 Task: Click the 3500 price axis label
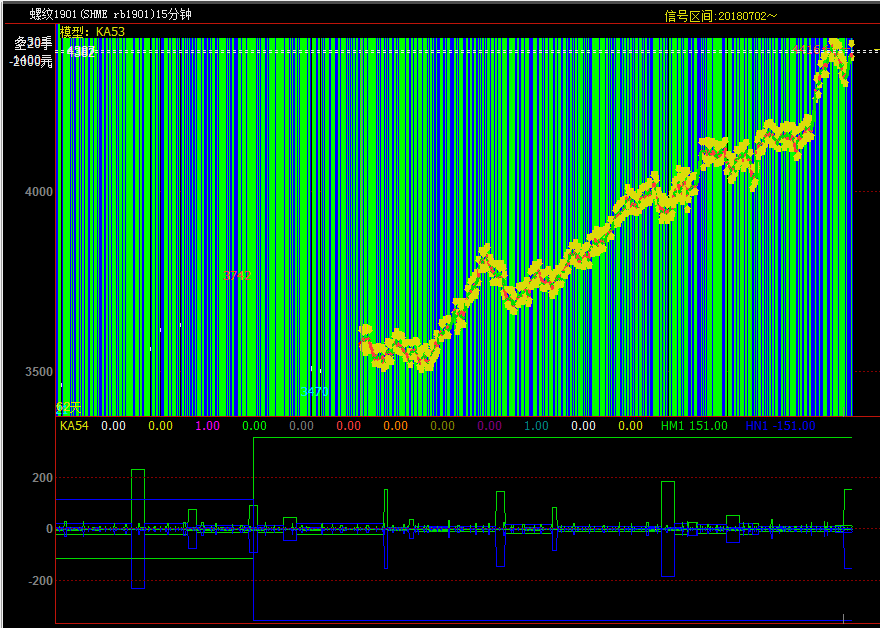[39, 372]
